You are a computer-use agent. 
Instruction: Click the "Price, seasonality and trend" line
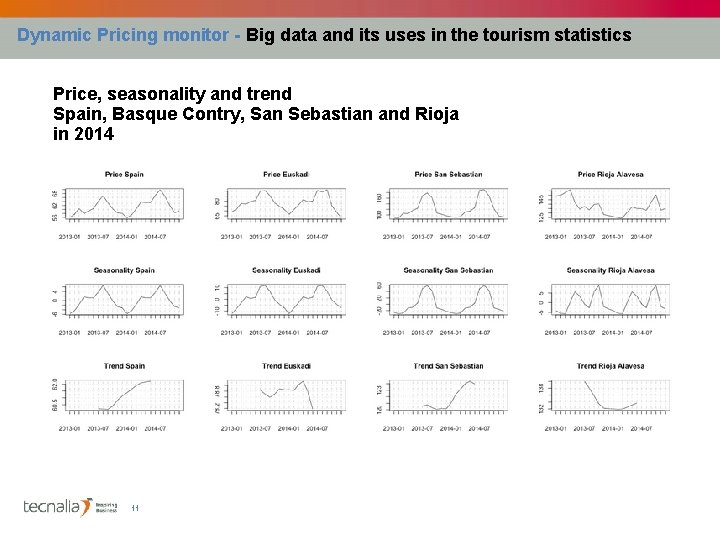click(x=172, y=94)
